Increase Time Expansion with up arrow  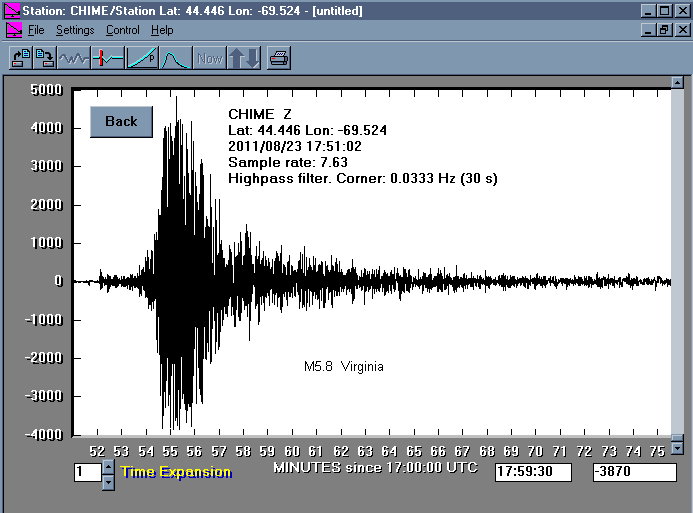108,467
